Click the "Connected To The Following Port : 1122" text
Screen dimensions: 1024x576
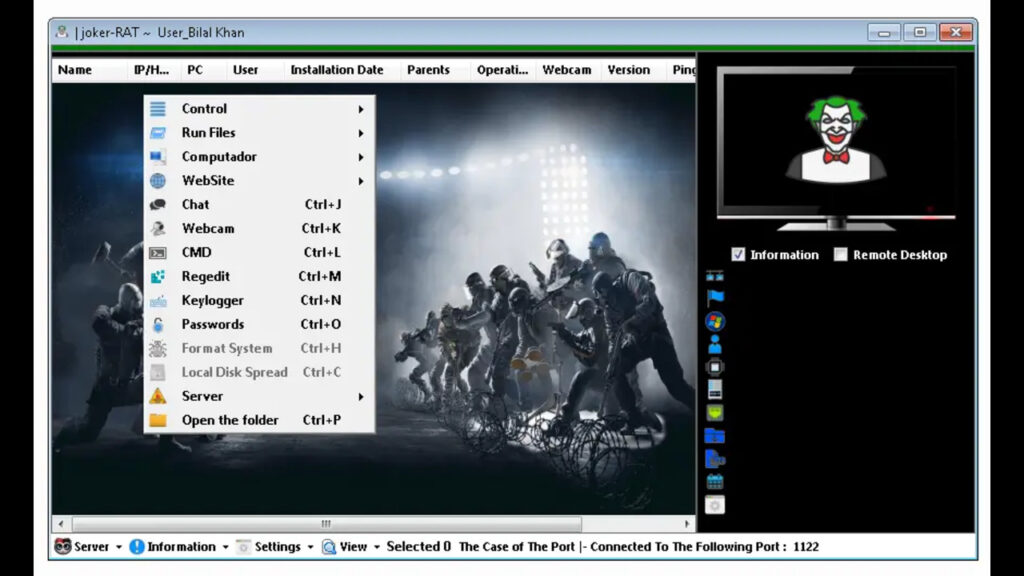pyautogui.click(x=705, y=547)
